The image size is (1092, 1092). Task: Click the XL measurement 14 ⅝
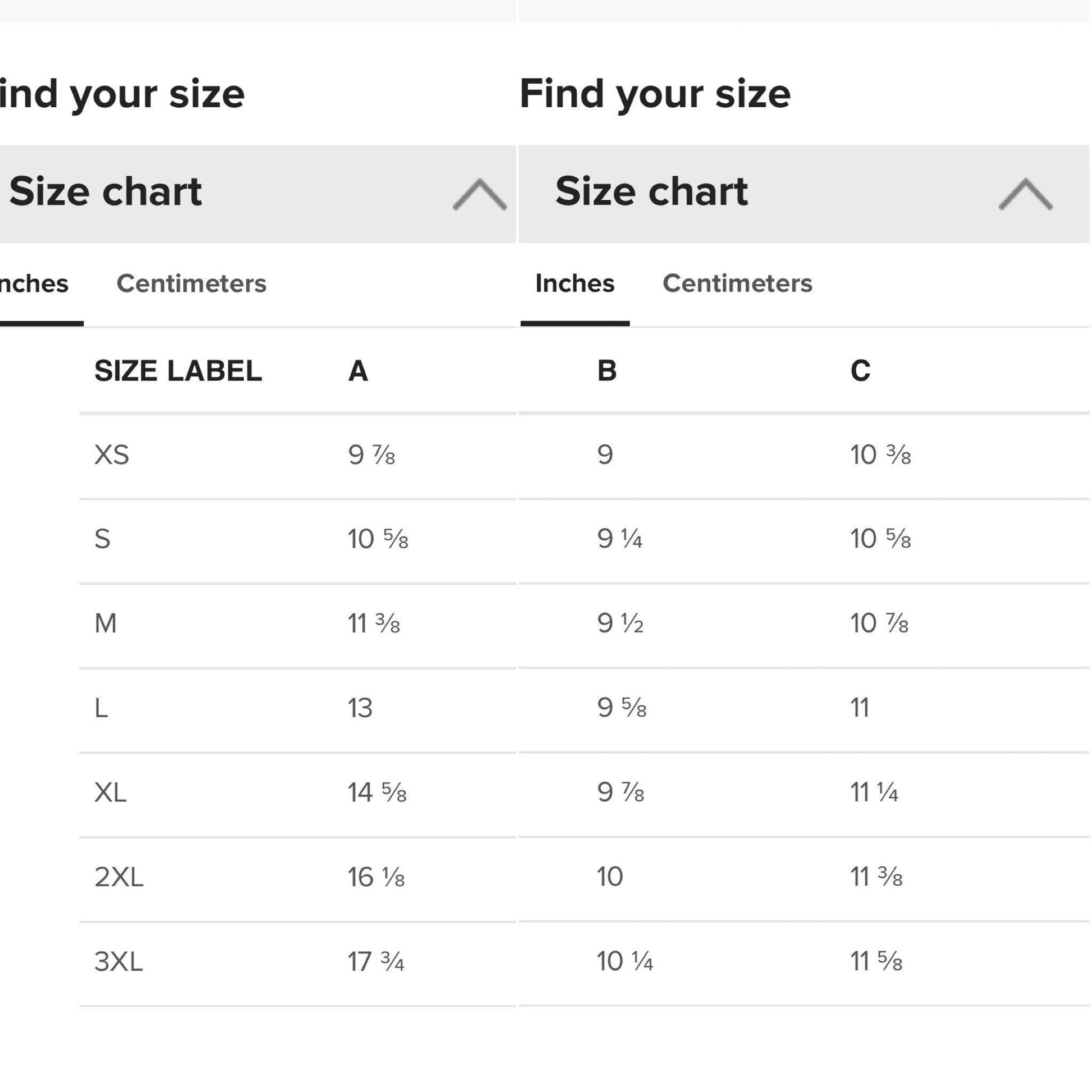377,792
